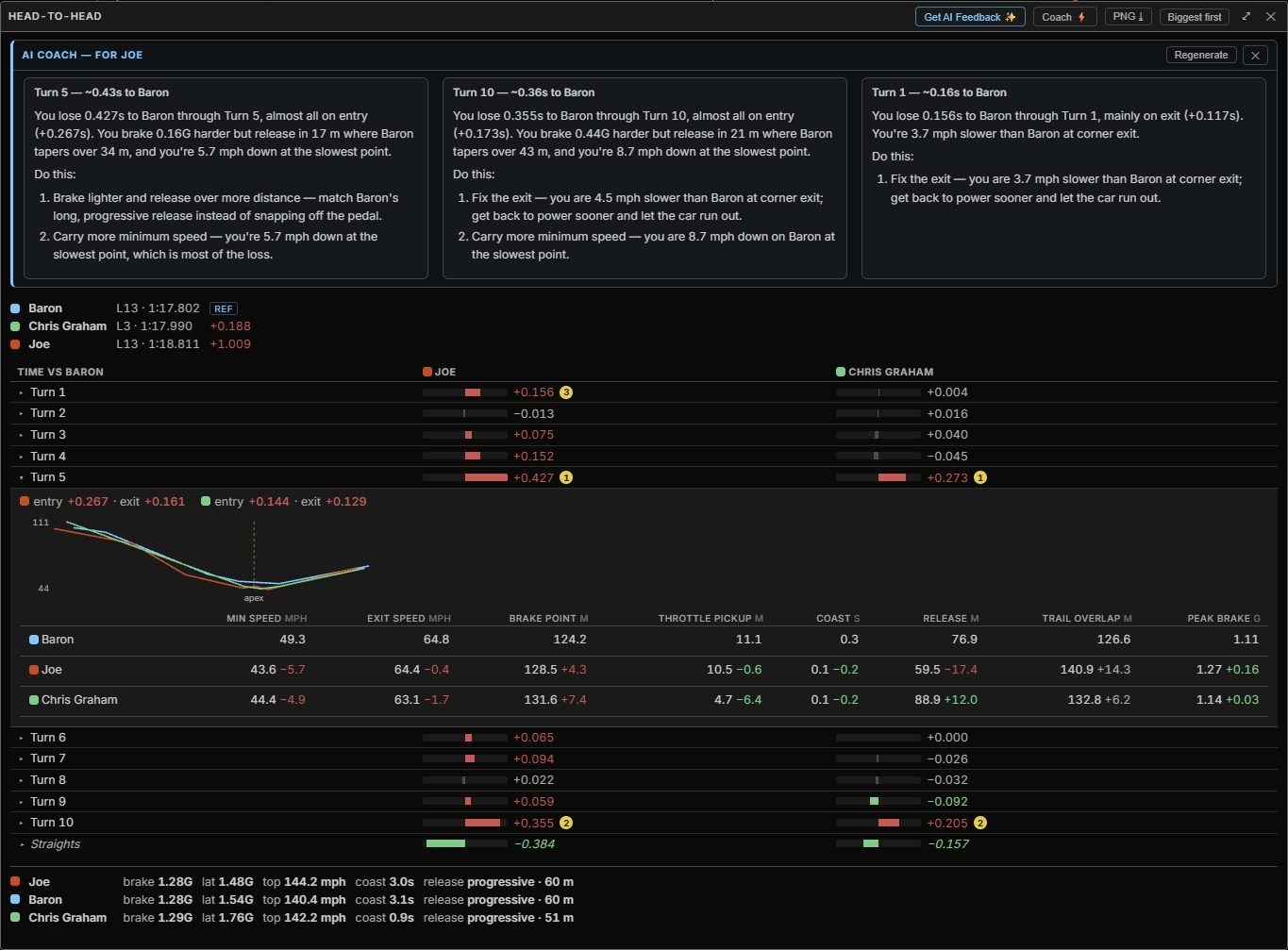The width and height of the screenshot is (1288, 950).
Task: Click the yellow badge 3 beside Joe's Turn 1
Action: [x=566, y=392]
